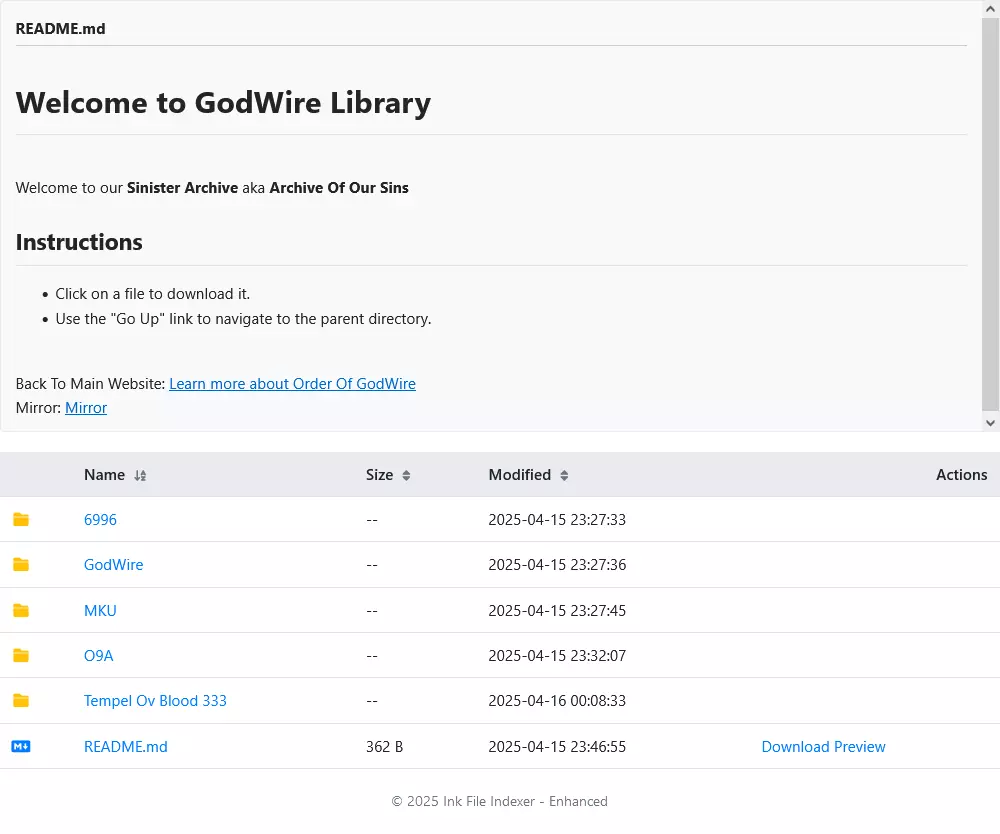This screenshot has width=1000, height=834.
Task: Sort by Modified date sort arrows
Action: point(564,476)
